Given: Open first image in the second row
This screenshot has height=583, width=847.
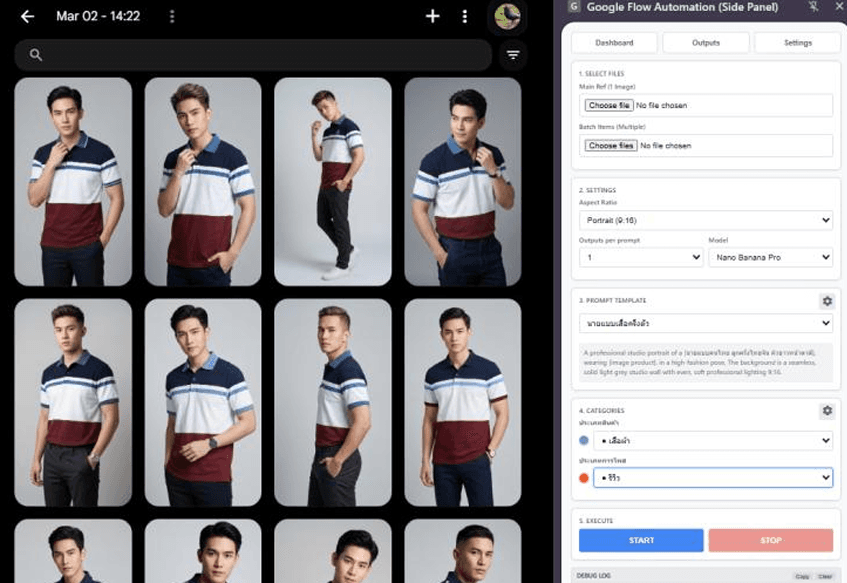Looking at the screenshot, I should point(73,403).
